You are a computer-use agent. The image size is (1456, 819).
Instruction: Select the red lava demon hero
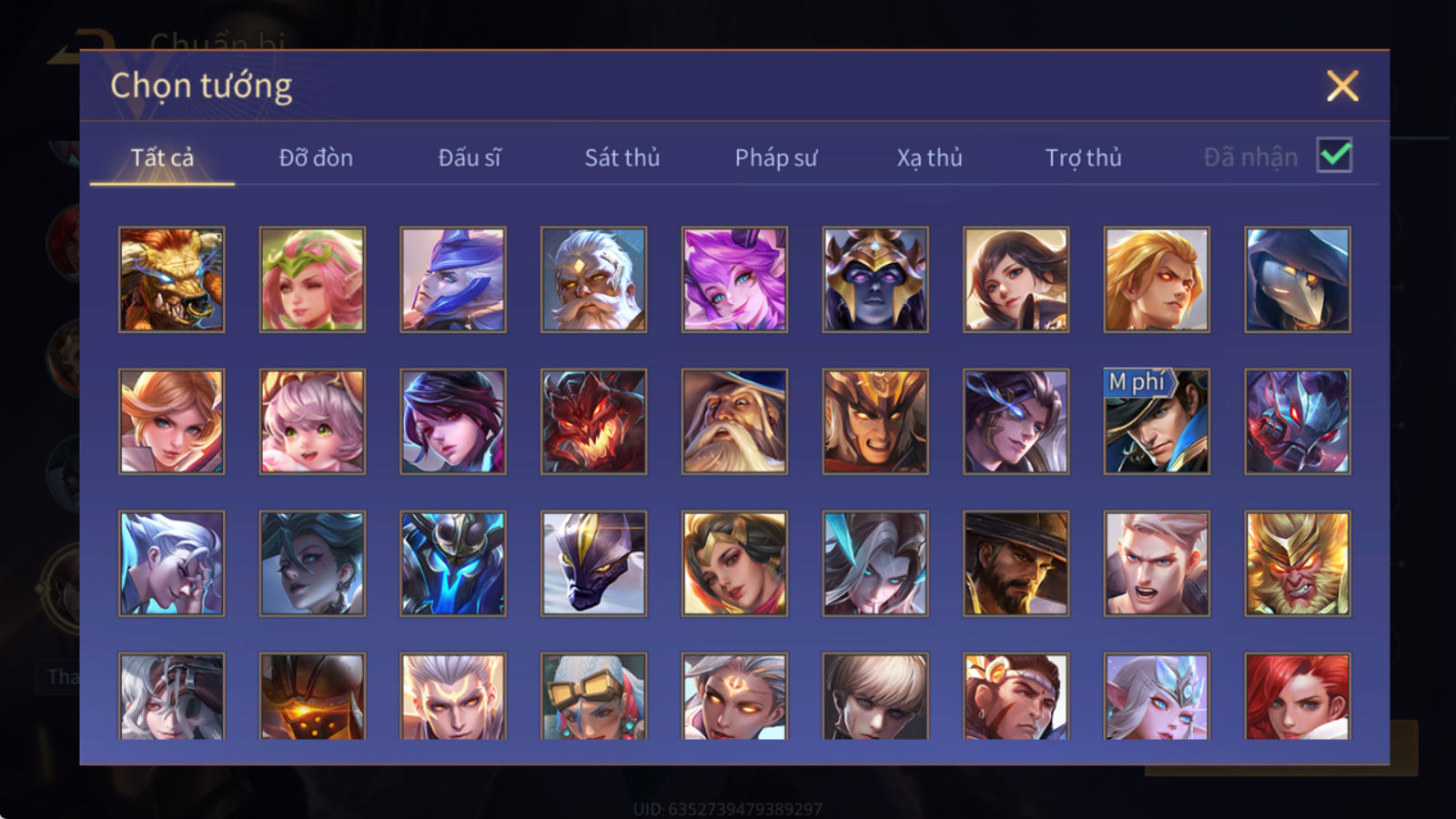(x=593, y=421)
